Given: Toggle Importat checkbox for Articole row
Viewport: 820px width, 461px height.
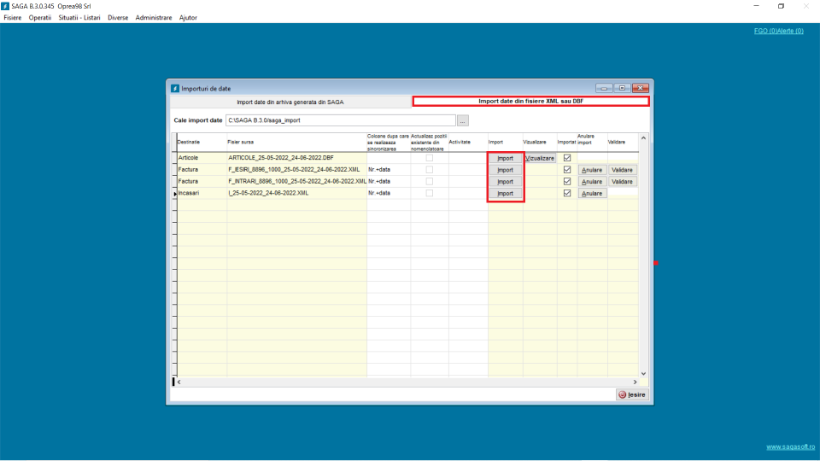Looking at the screenshot, I should (x=567, y=158).
